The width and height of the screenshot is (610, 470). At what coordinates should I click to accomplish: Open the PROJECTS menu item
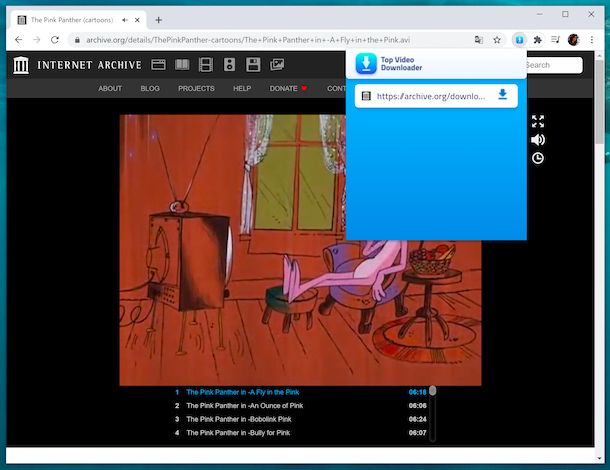click(x=196, y=88)
